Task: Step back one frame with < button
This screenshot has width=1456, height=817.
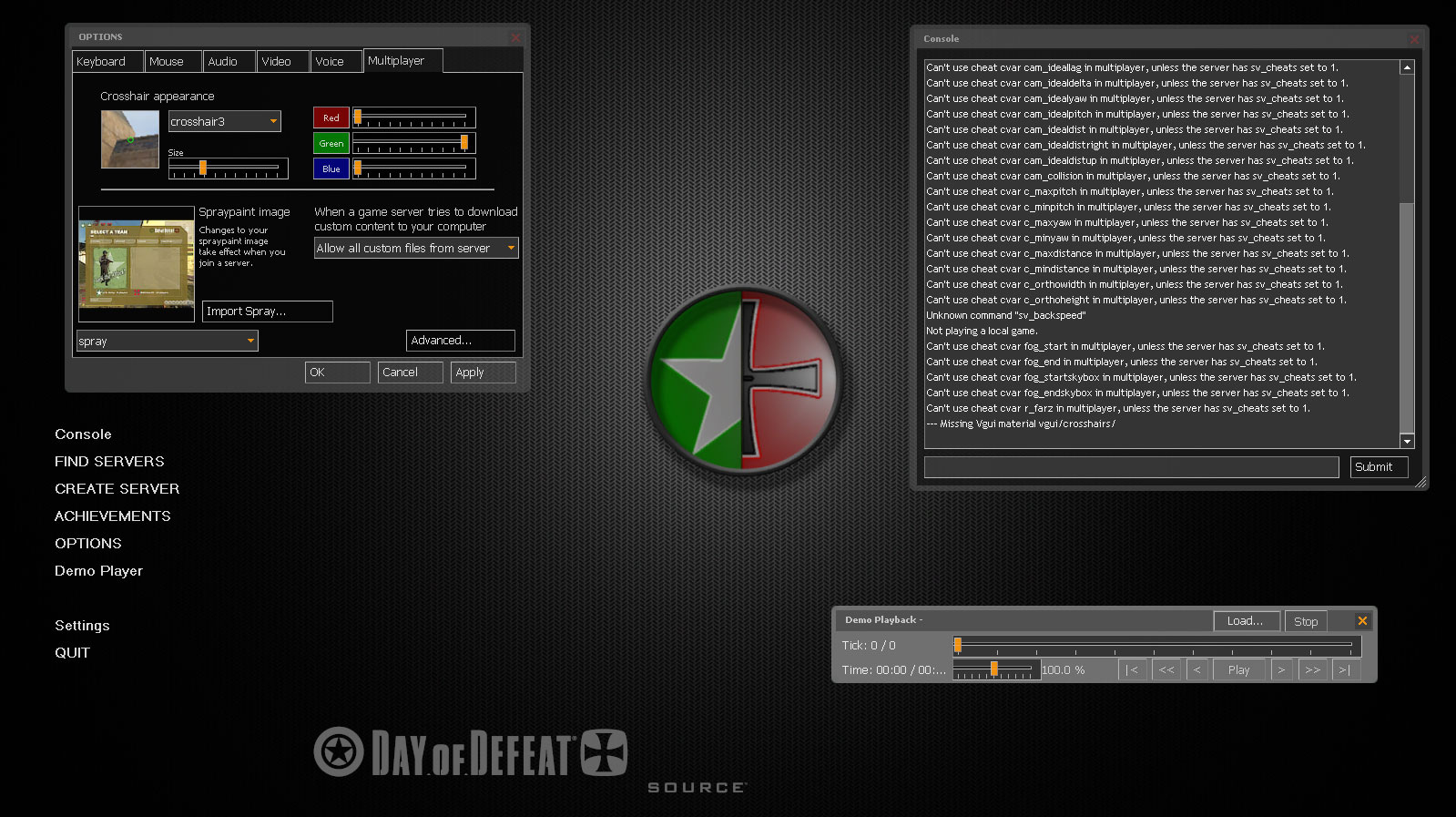Action: tap(1197, 670)
